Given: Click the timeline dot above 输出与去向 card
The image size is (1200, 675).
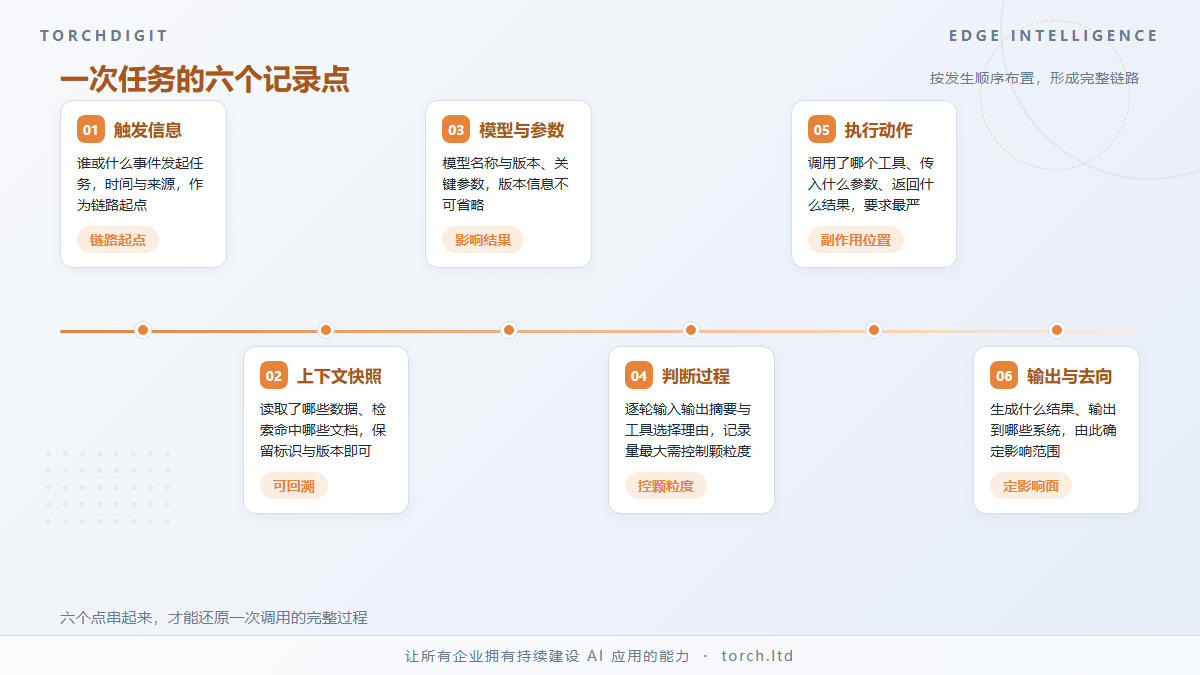Looking at the screenshot, I should point(1057,330).
